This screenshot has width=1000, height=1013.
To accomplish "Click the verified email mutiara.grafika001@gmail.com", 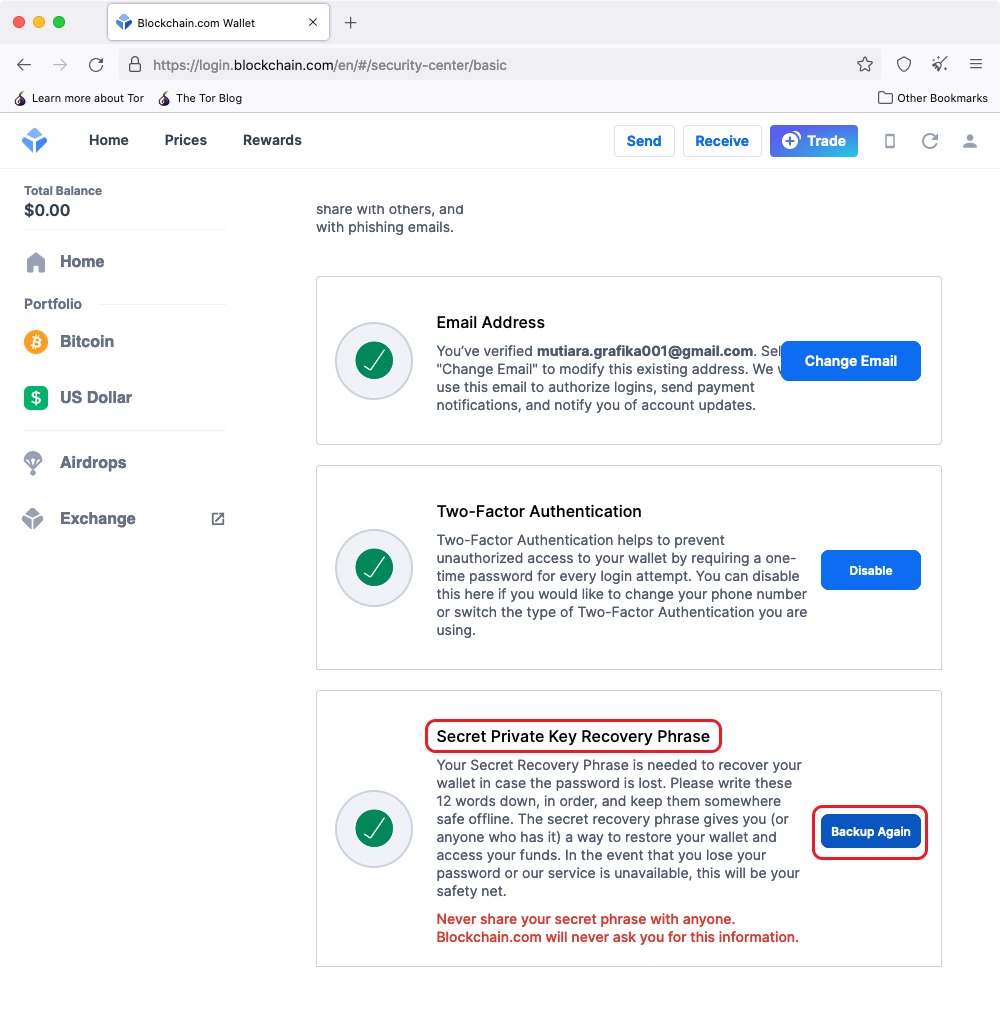I will click(645, 351).
